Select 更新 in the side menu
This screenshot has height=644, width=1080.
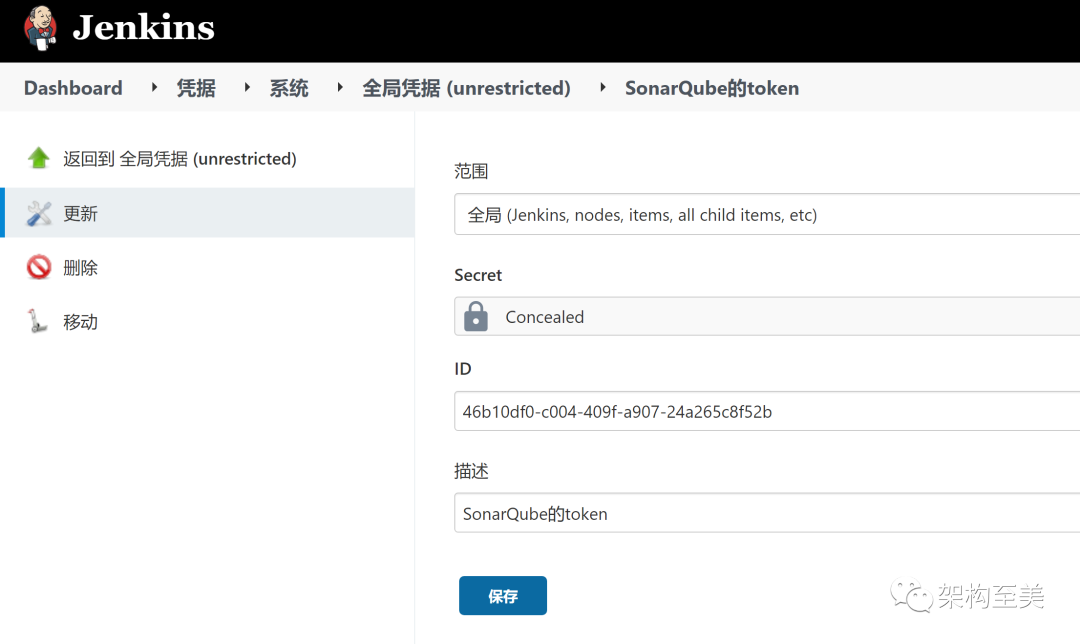(81, 213)
